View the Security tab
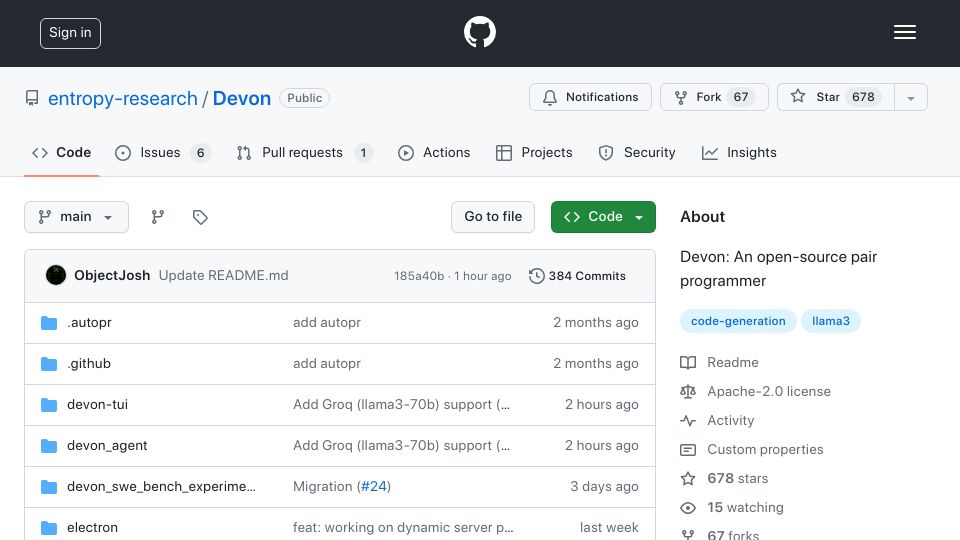 click(637, 153)
